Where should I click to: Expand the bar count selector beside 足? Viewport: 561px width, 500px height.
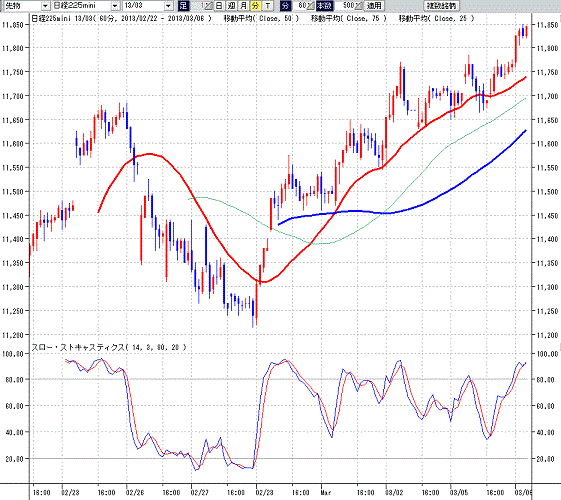[208, 6]
